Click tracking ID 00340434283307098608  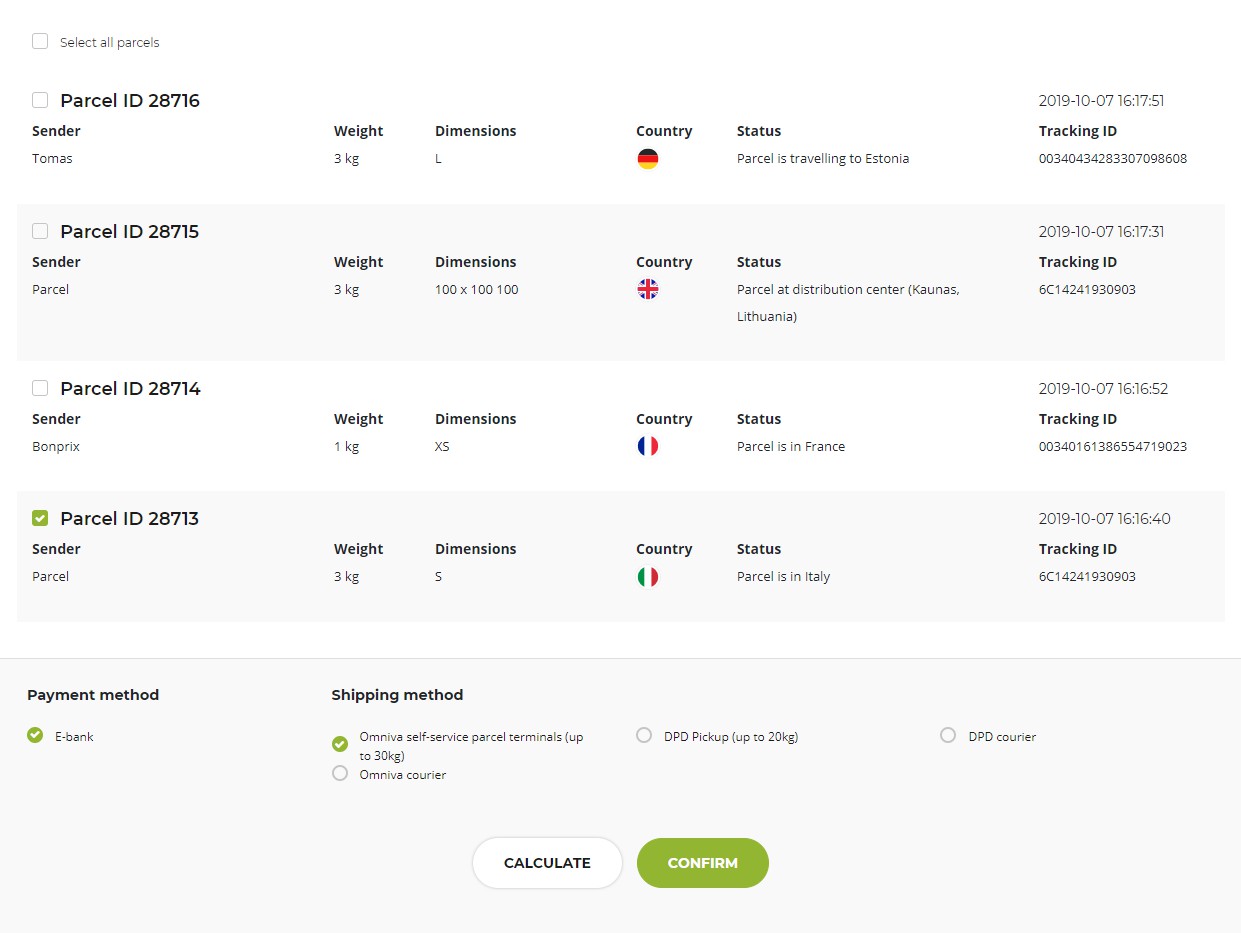tap(1112, 159)
